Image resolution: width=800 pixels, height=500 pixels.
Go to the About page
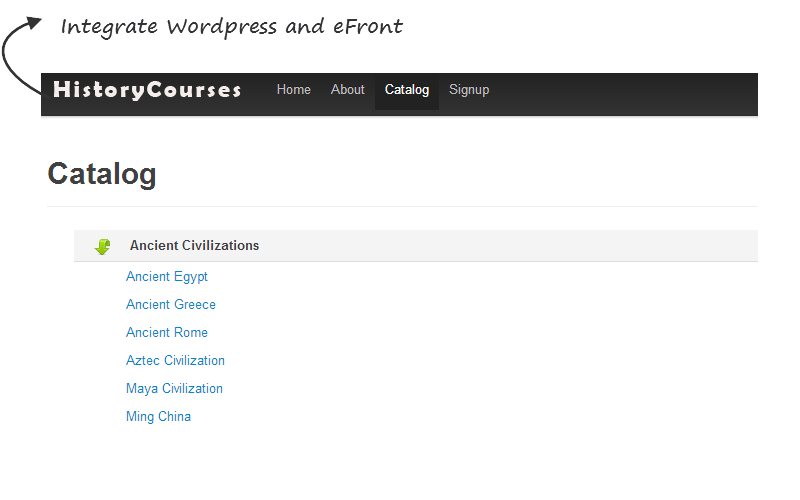(347, 90)
